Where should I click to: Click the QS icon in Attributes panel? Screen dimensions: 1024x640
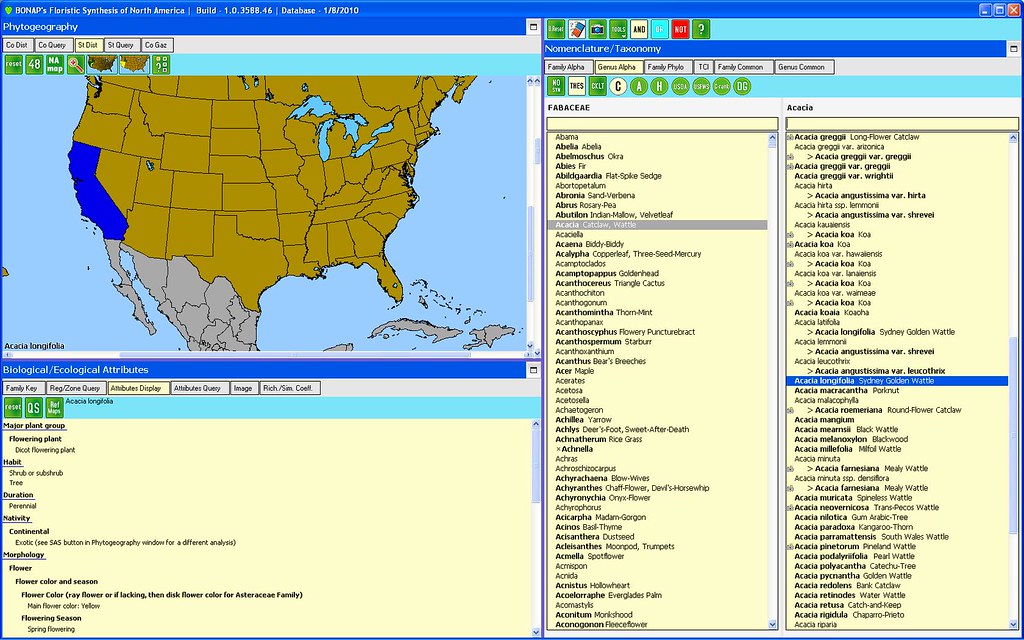[33, 406]
